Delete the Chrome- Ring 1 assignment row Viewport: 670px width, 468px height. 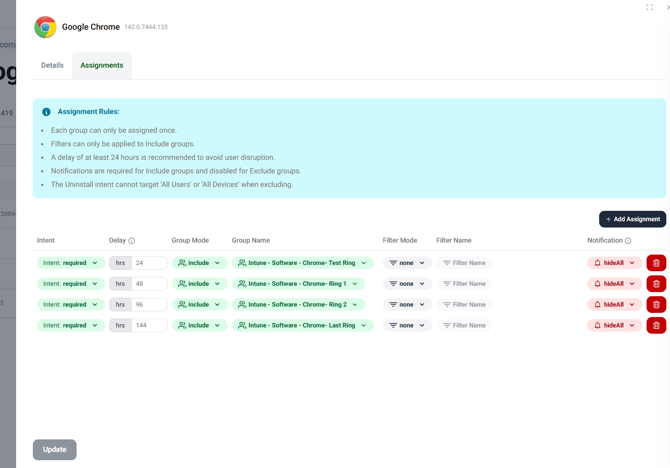pyautogui.click(x=656, y=284)
